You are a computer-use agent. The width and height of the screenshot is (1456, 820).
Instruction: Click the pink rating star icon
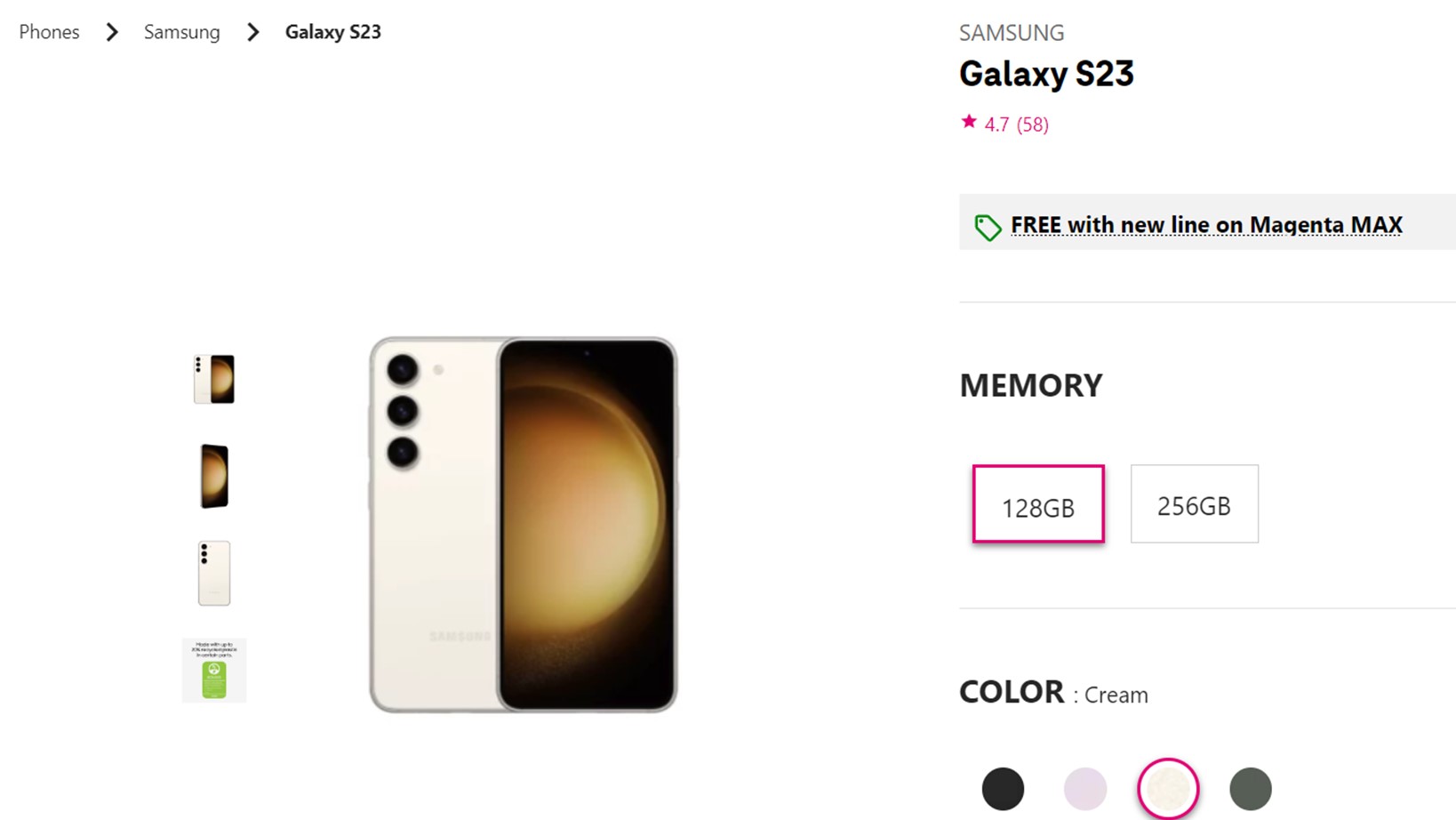tap(969, 122)
